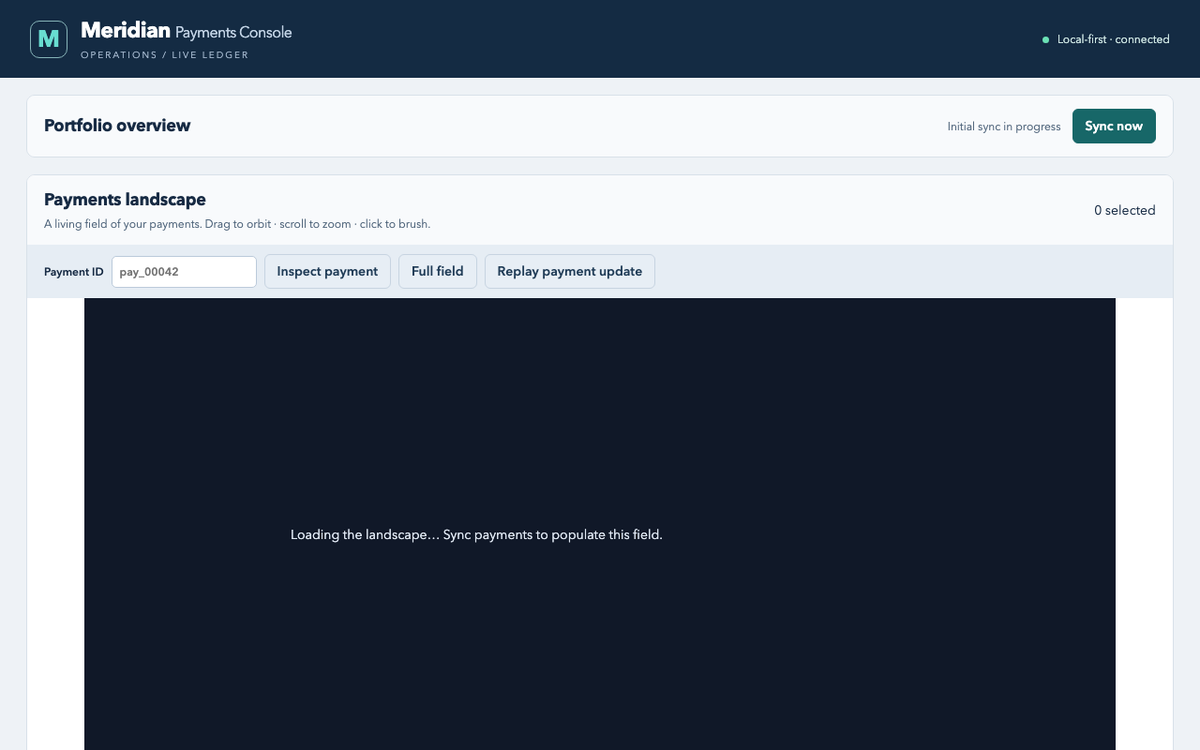The image size is (1200, 750).
Task: Click the Replay payment update button
Action: pos(570,271)
